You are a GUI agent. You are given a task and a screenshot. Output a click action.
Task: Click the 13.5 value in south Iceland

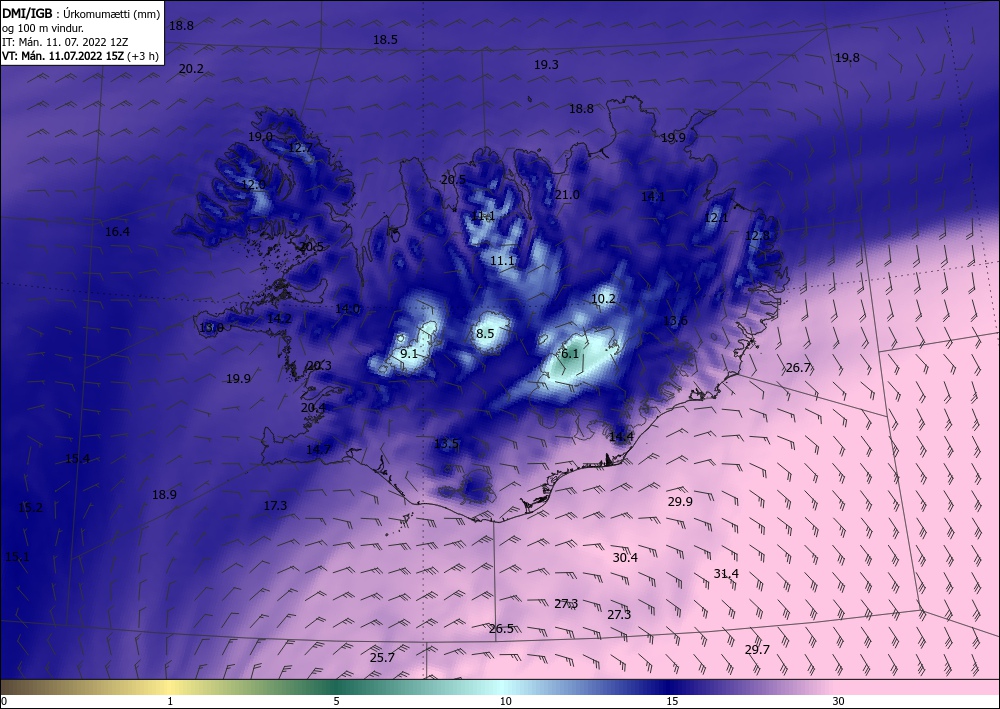(x=446, y=443)
